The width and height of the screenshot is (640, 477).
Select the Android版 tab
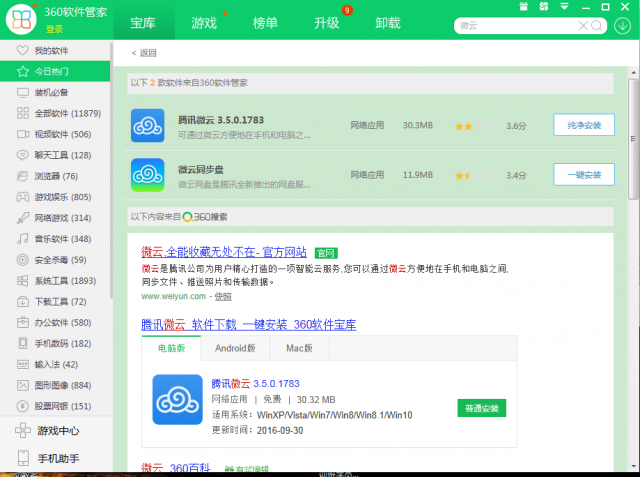(235, 348)
